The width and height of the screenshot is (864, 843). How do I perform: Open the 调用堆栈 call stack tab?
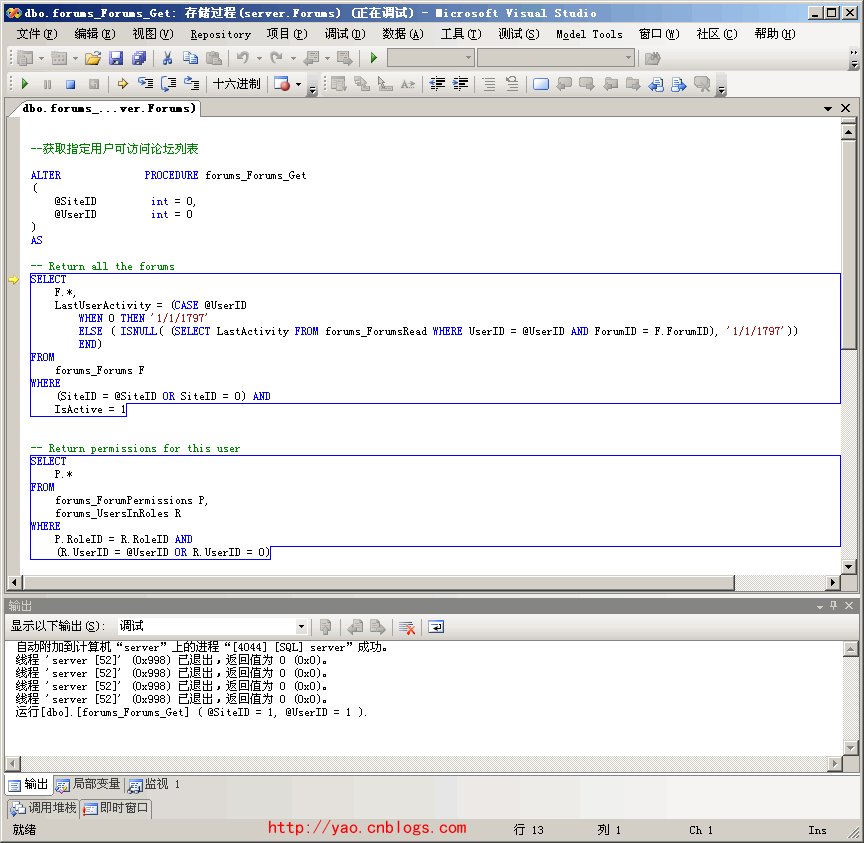(x=44, y=807)
